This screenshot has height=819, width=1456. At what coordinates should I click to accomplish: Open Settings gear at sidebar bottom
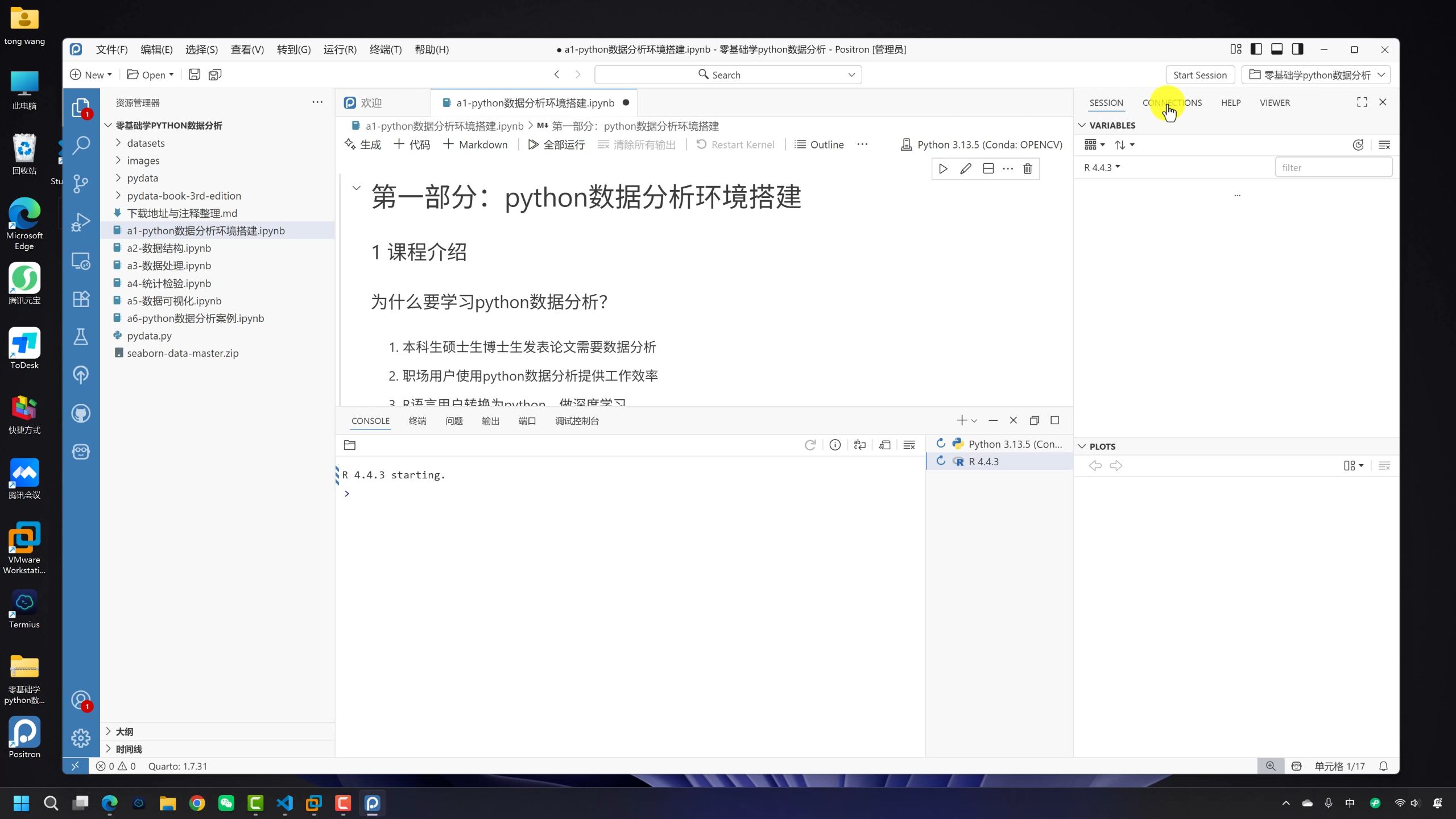[x=81, y=738]
